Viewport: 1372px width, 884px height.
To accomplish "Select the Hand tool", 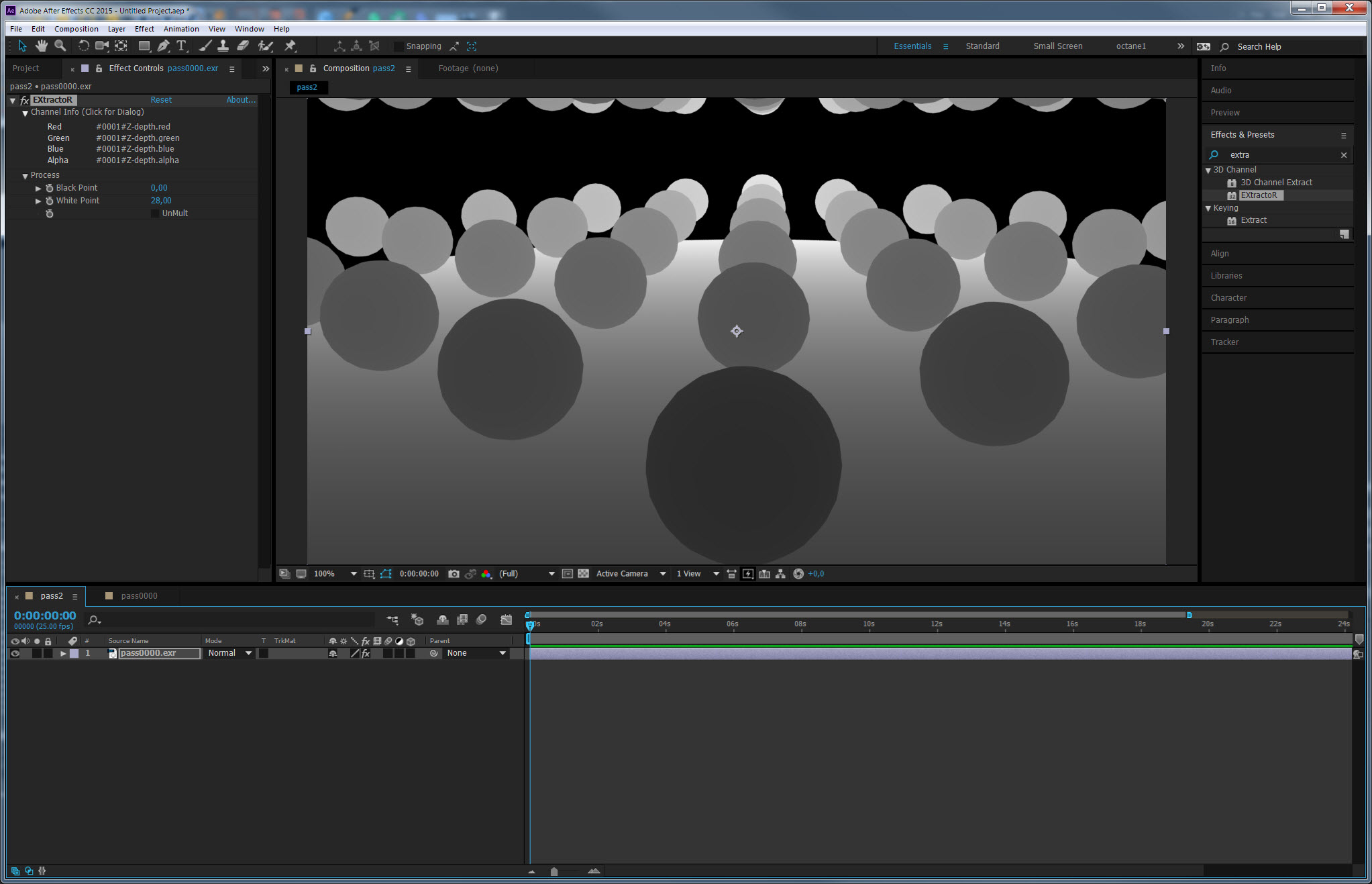I will [x=42, y=46].
